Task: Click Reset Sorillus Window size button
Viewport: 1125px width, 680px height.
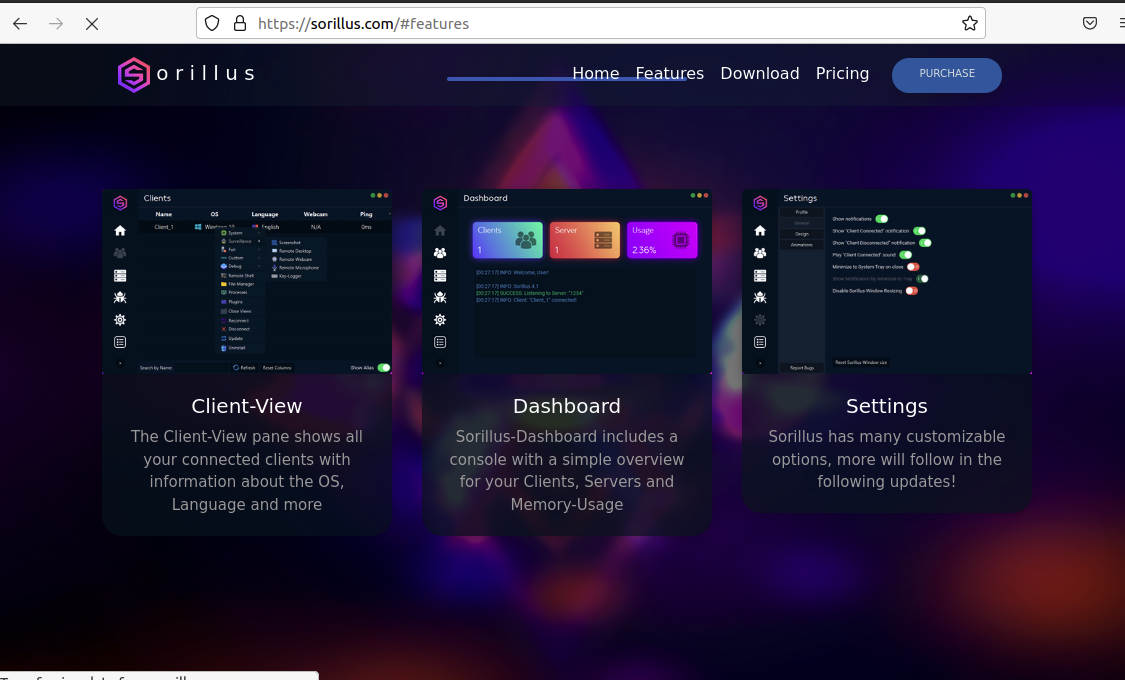Action: [861, 362]
